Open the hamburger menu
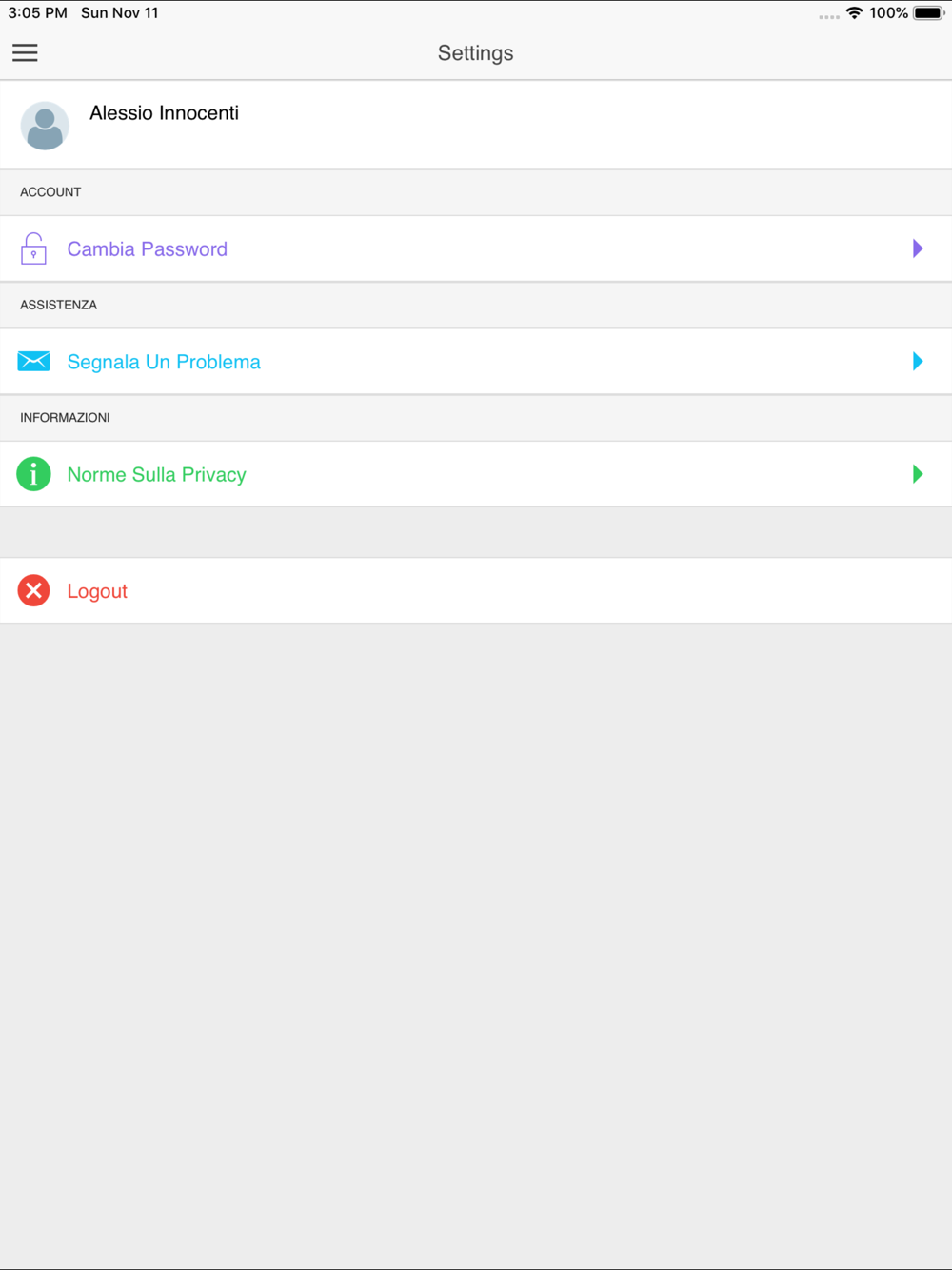Screen dimensions: 952x1270 (25, 53)
